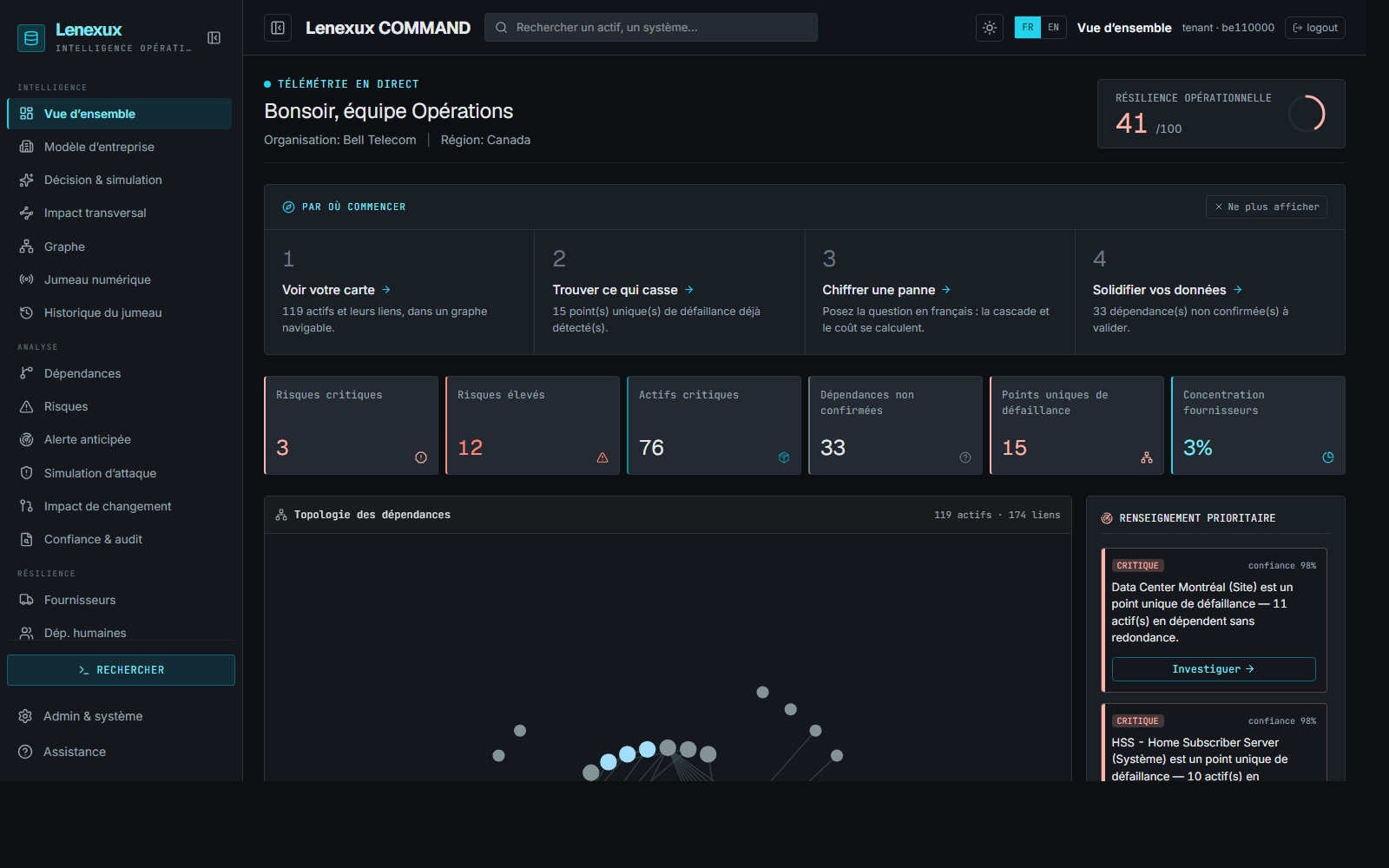Go to Décision & simulation
Image resolution: width=1389 pixels, height=868 pixels.
coord(120,180)
